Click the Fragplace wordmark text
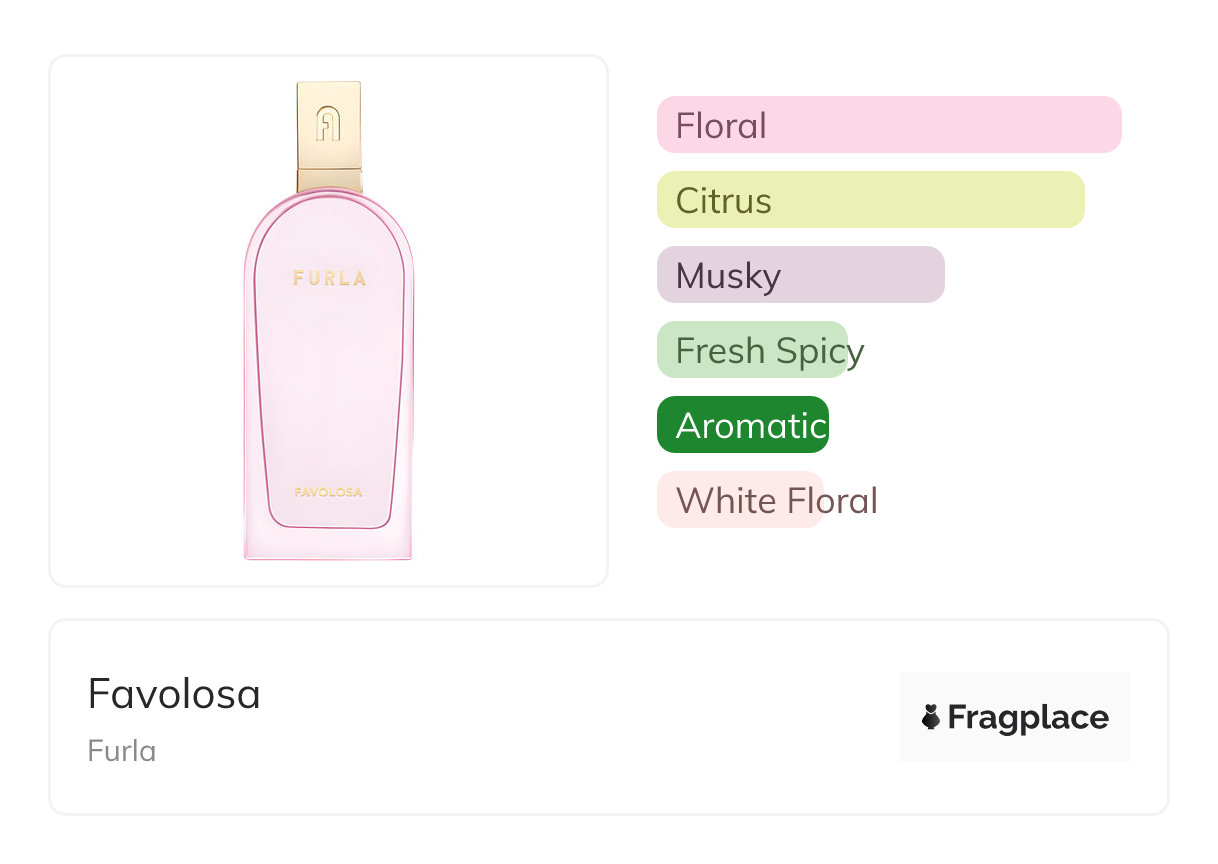 [x=1028, y=718]
